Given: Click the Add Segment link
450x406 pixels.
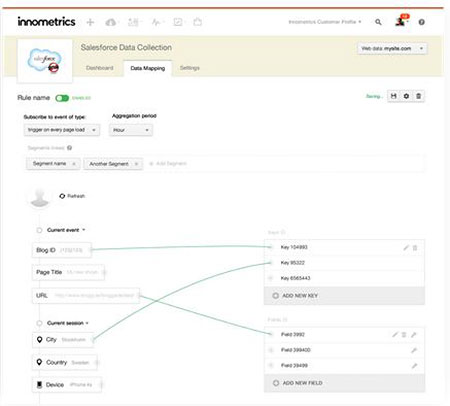Looking at the screenshot, I should coord(168,164).
